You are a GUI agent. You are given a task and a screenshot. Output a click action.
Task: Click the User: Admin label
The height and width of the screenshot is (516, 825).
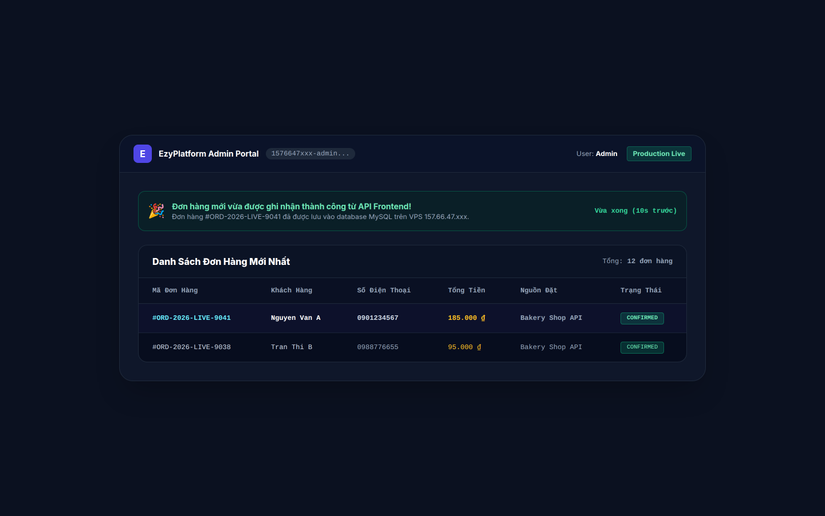pyautogui.click(x=597, y=154)
